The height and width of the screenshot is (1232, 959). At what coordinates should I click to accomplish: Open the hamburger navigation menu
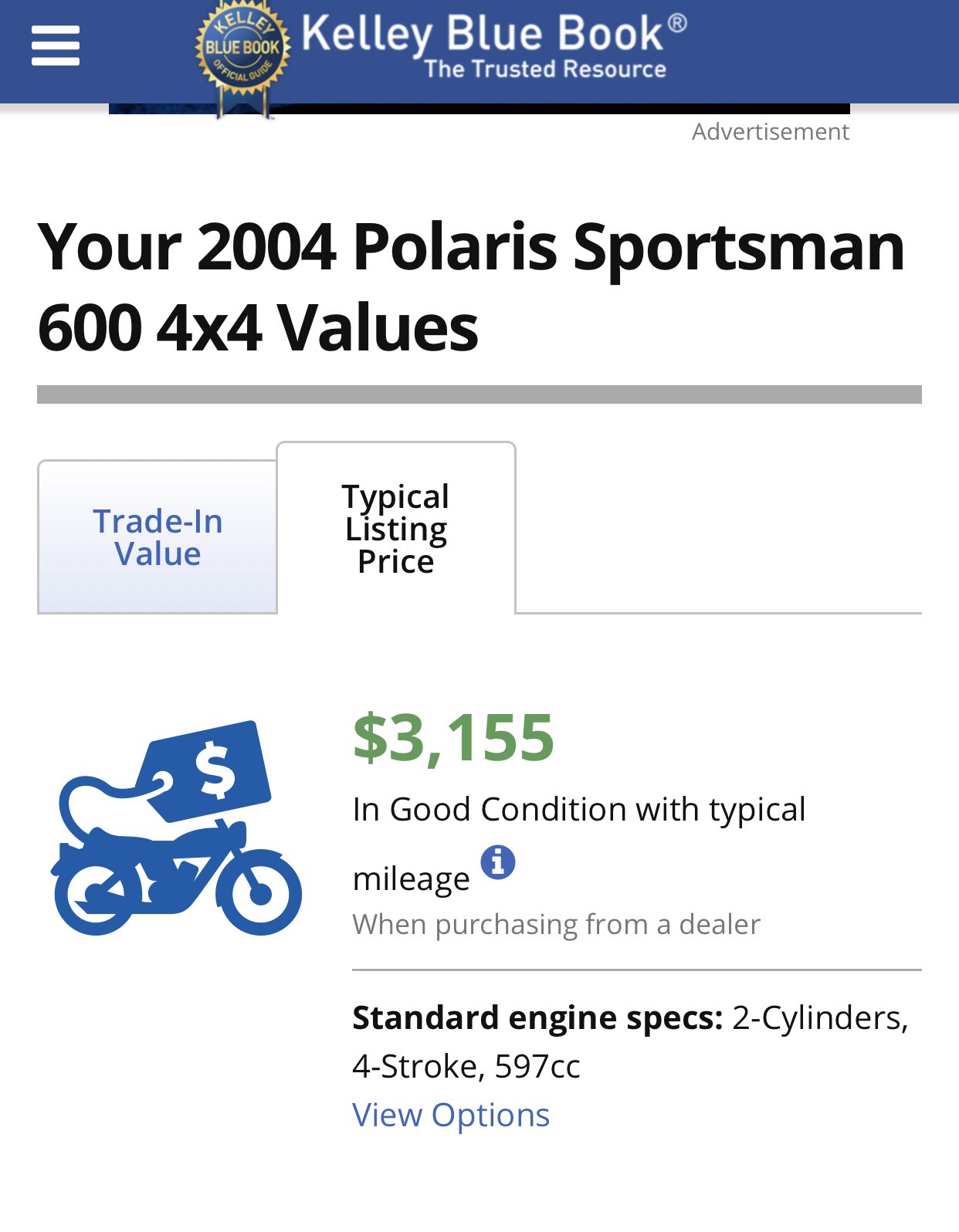click(x=56, y=46)
